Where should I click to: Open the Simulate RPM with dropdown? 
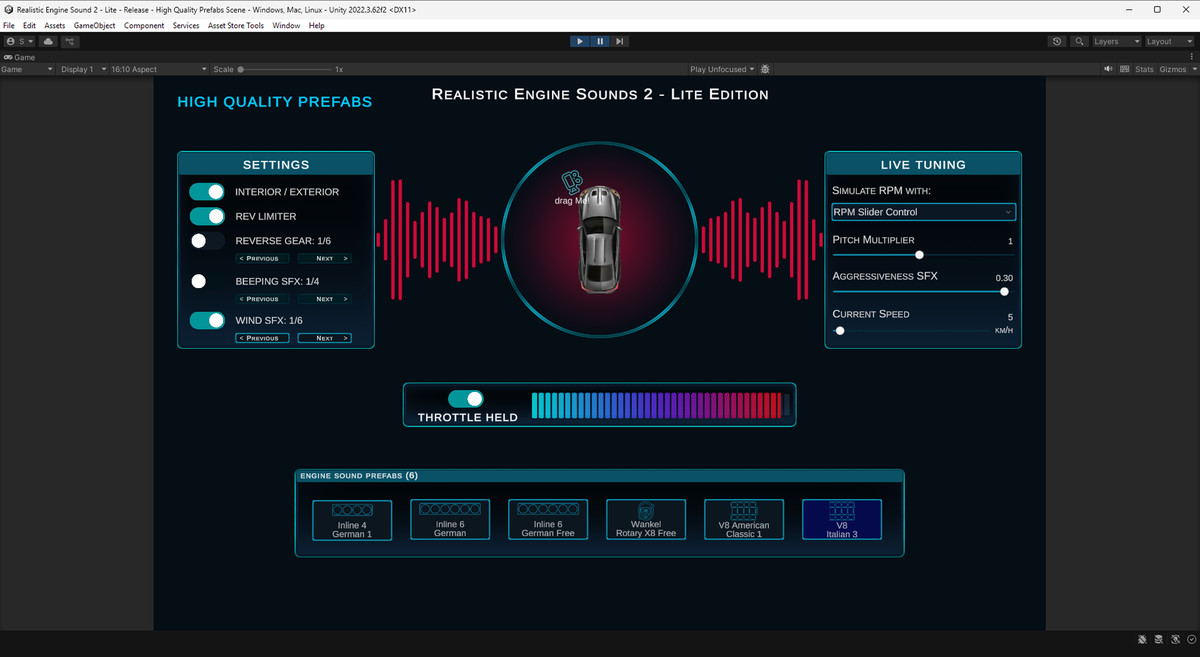924,212
